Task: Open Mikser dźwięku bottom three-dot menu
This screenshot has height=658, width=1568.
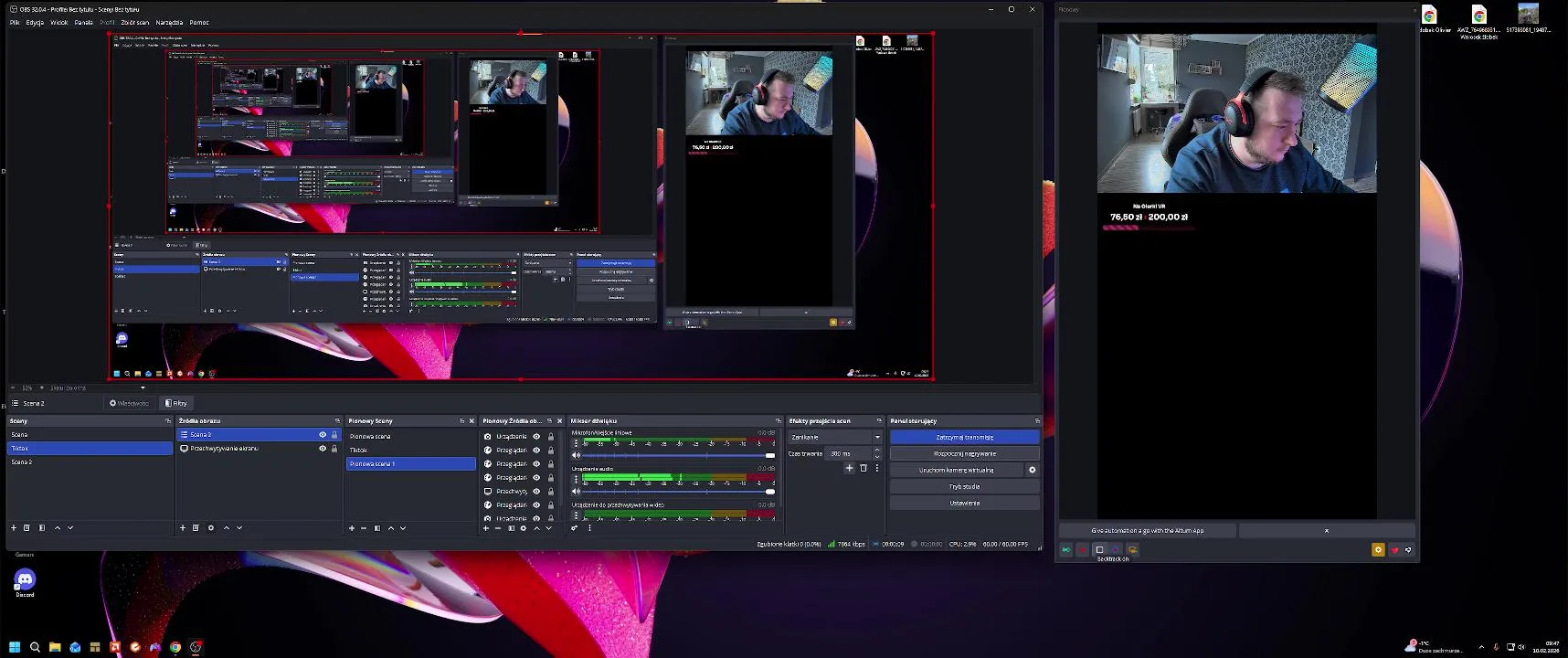Action: coord(589,527)
